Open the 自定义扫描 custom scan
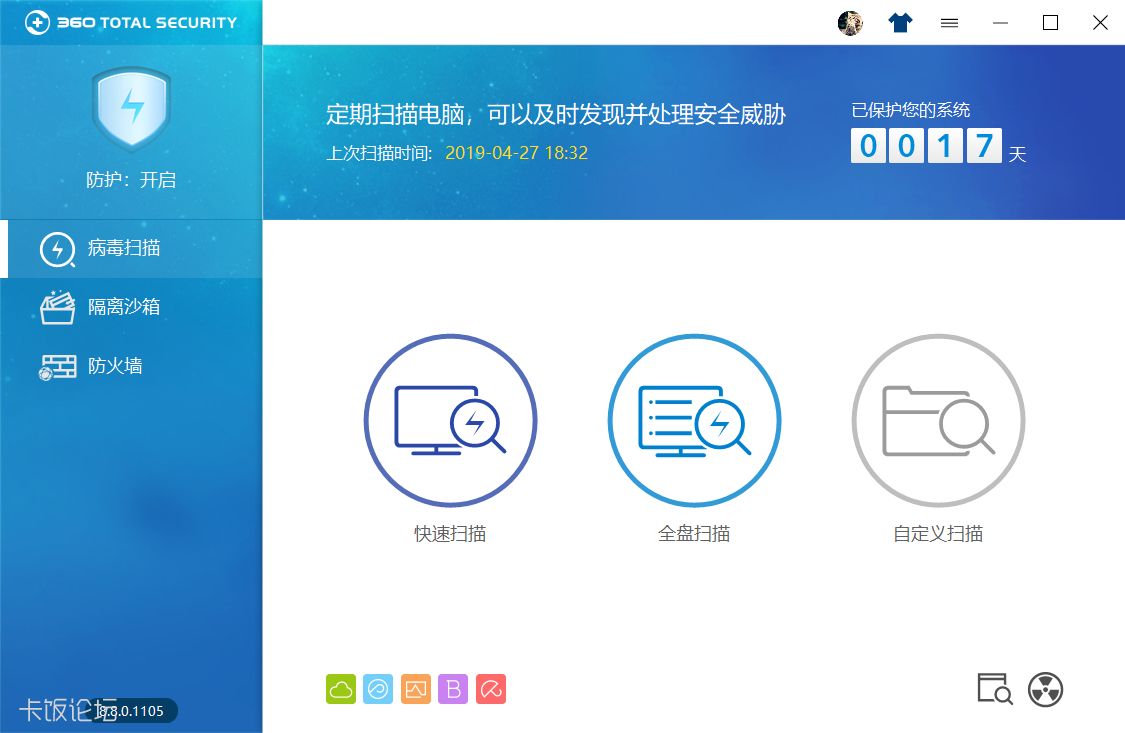The image size is (1125, 733). click(938, 420)
